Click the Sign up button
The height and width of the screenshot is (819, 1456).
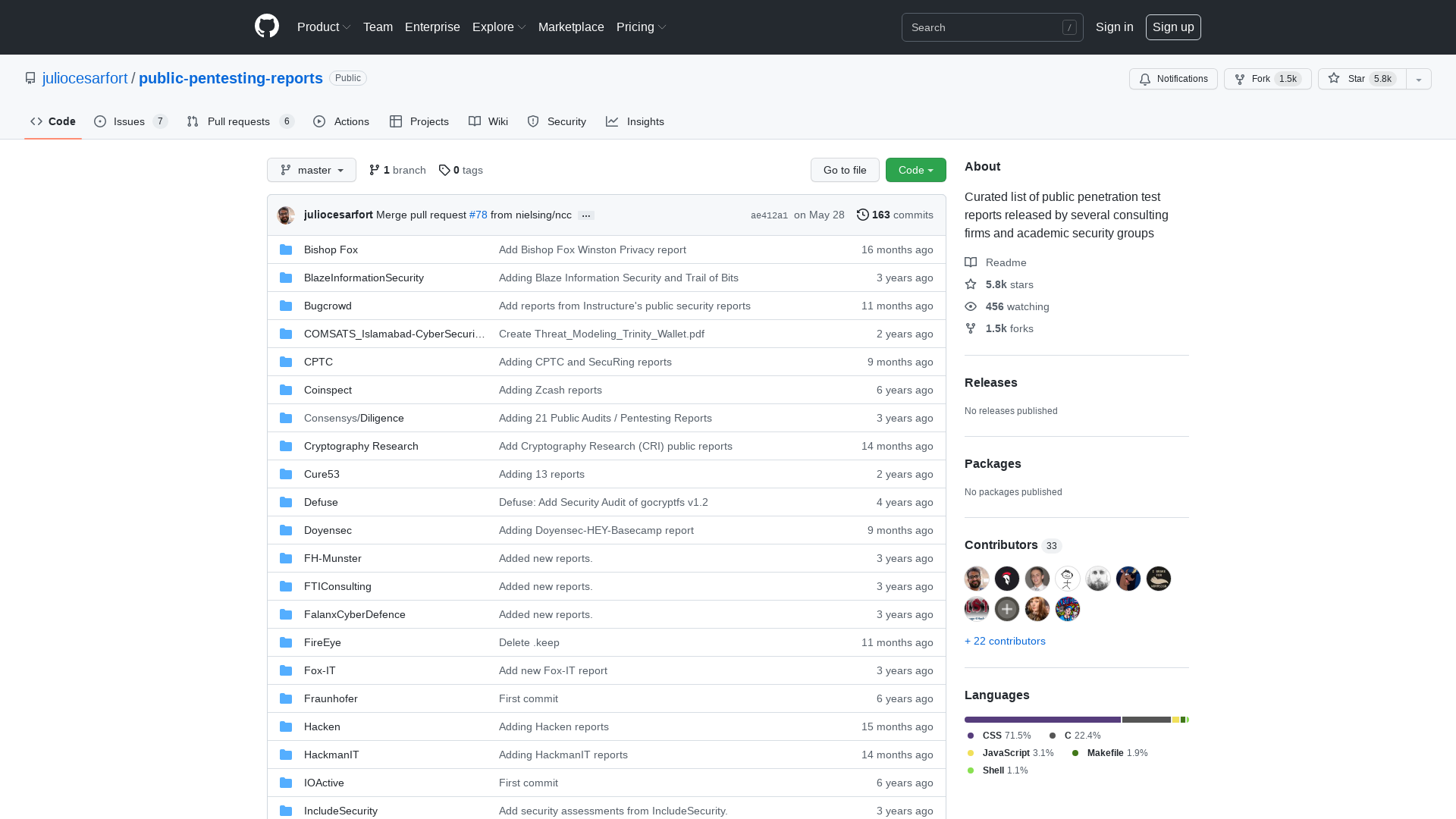point(1173,27)
